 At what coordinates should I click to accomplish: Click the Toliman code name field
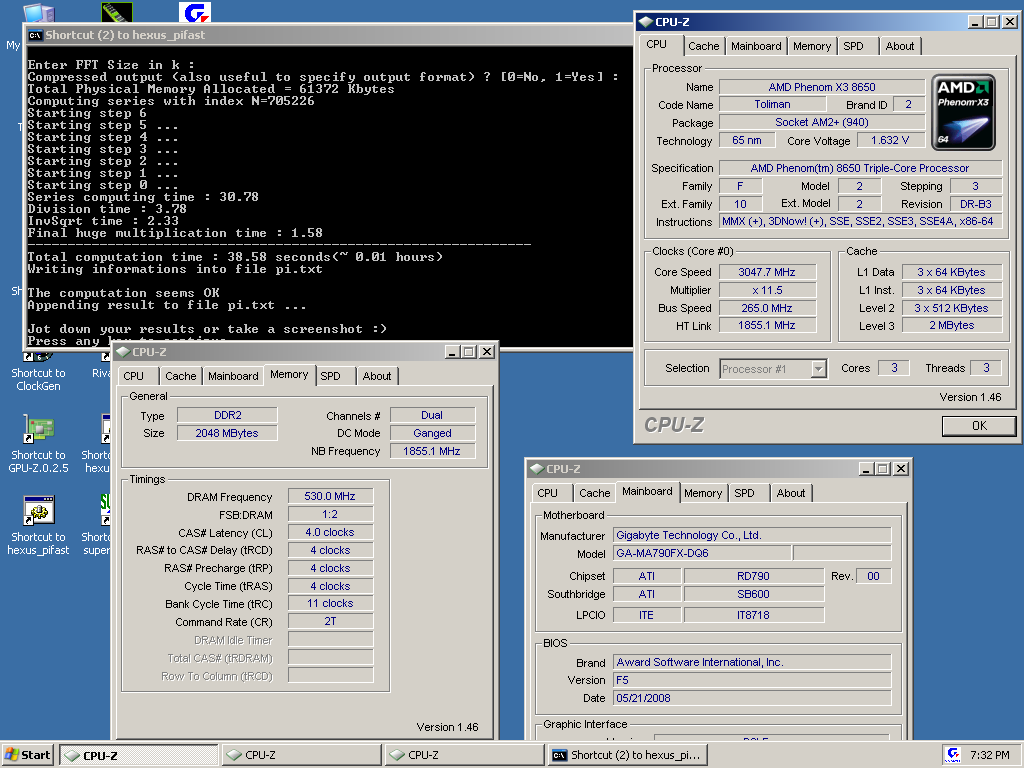[773, 104]
